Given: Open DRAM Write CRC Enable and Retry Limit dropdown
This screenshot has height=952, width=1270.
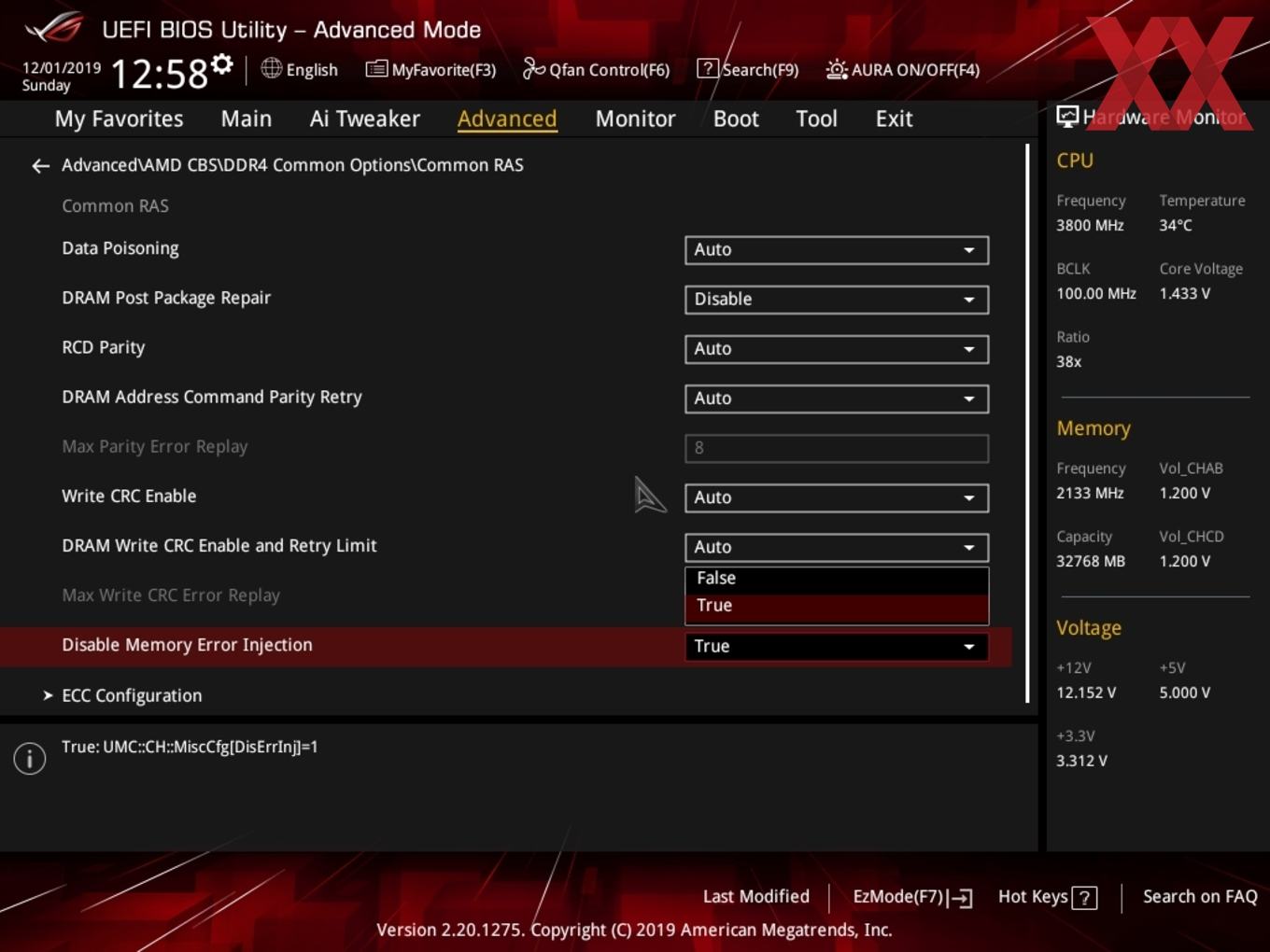Looking at the screenshot, I should coord(837,547).
